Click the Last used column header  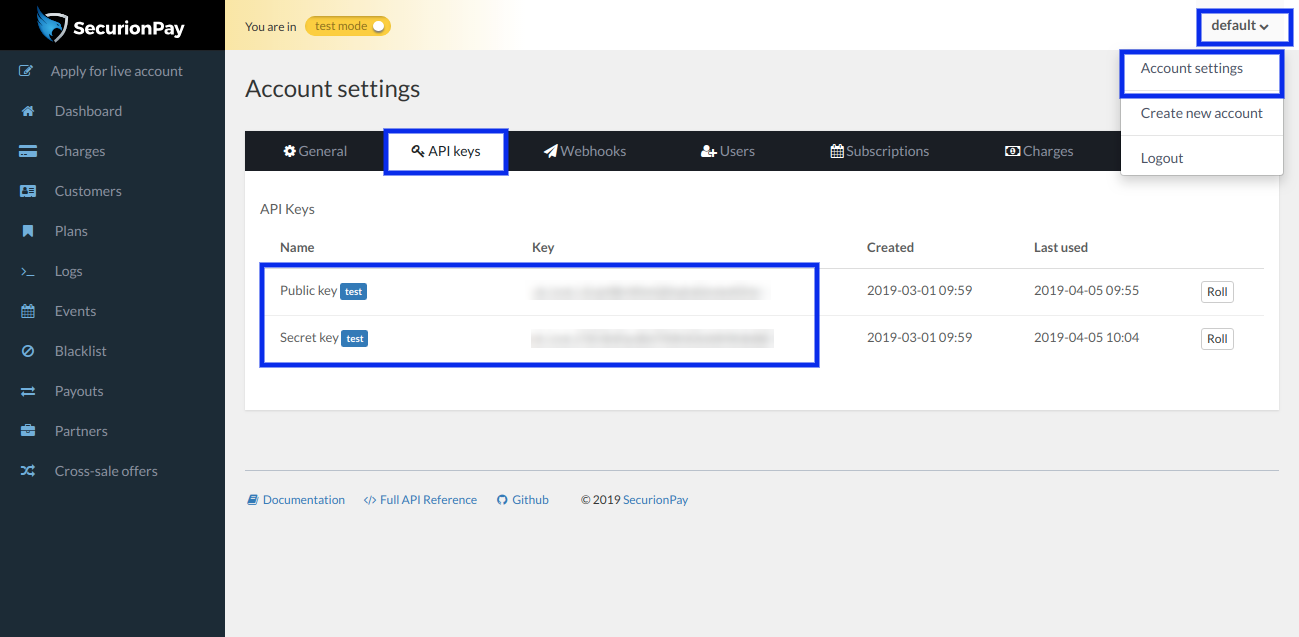tap(1061, 247)
